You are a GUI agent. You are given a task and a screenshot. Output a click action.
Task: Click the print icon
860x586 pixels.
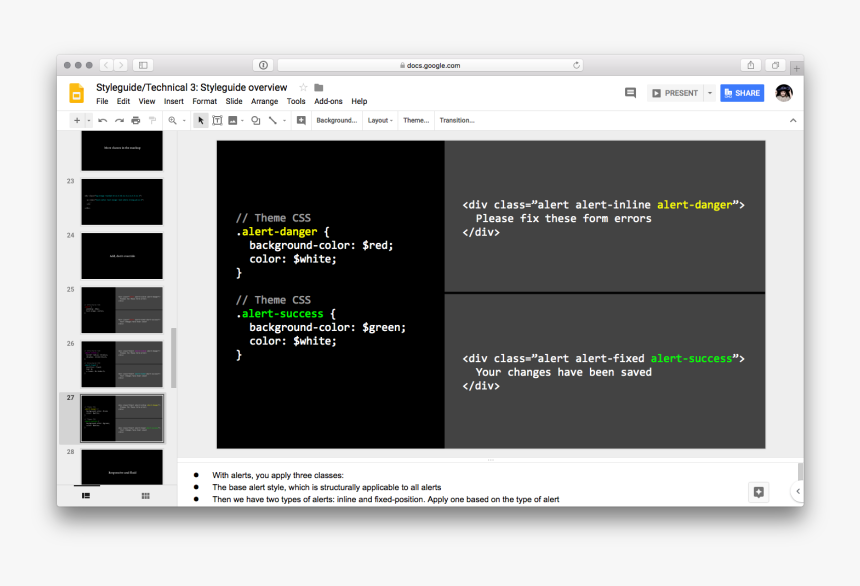tap(136, 120)
